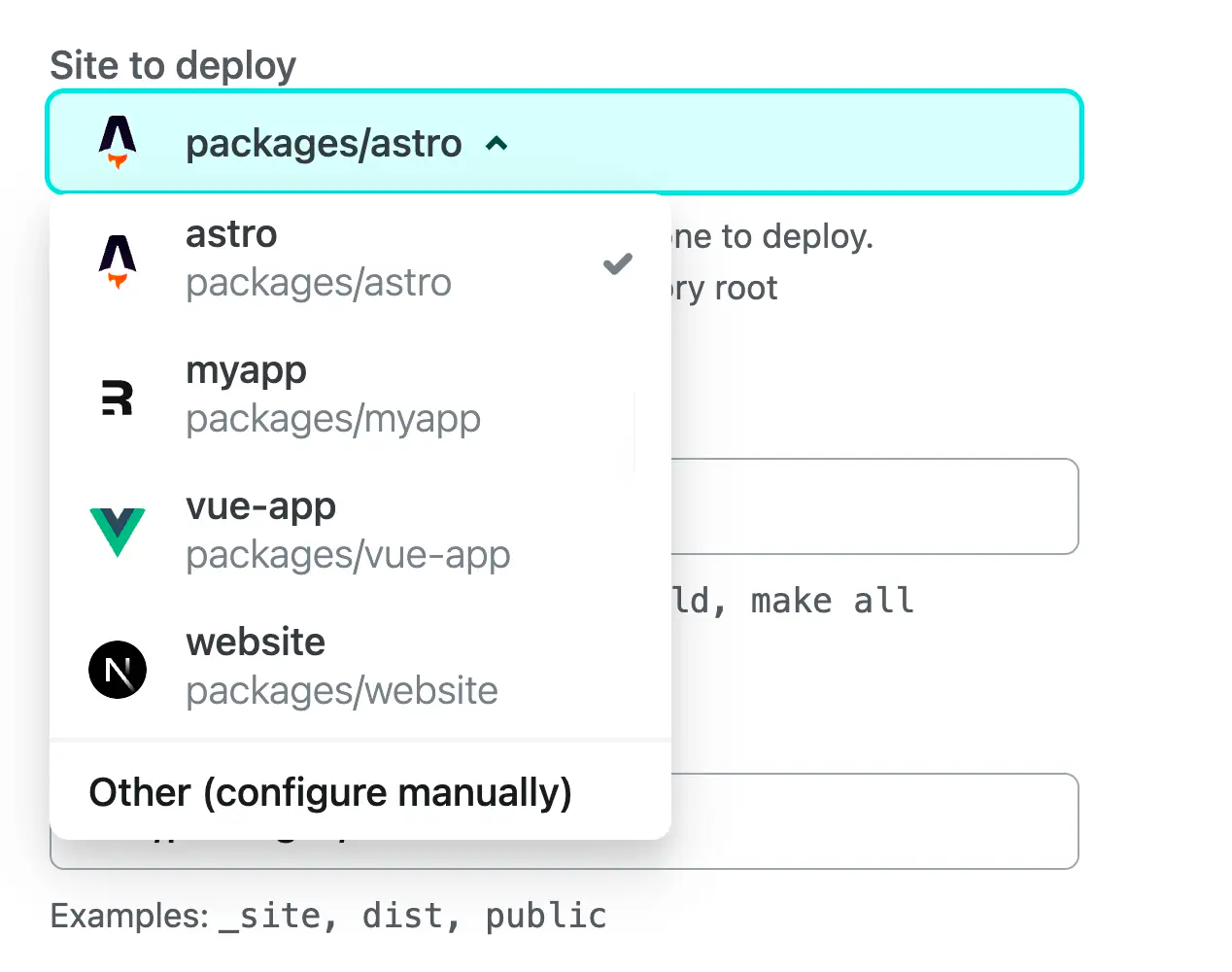Click the Remix icon beside myapp

point(118,398)
